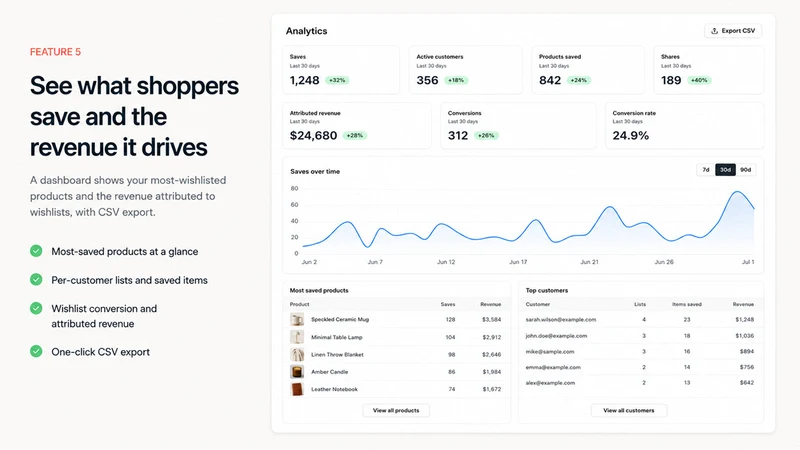This screenshot has height=450, width=800.
Task: Click john.doe@example.com customer row
Action: pos(640,336)
